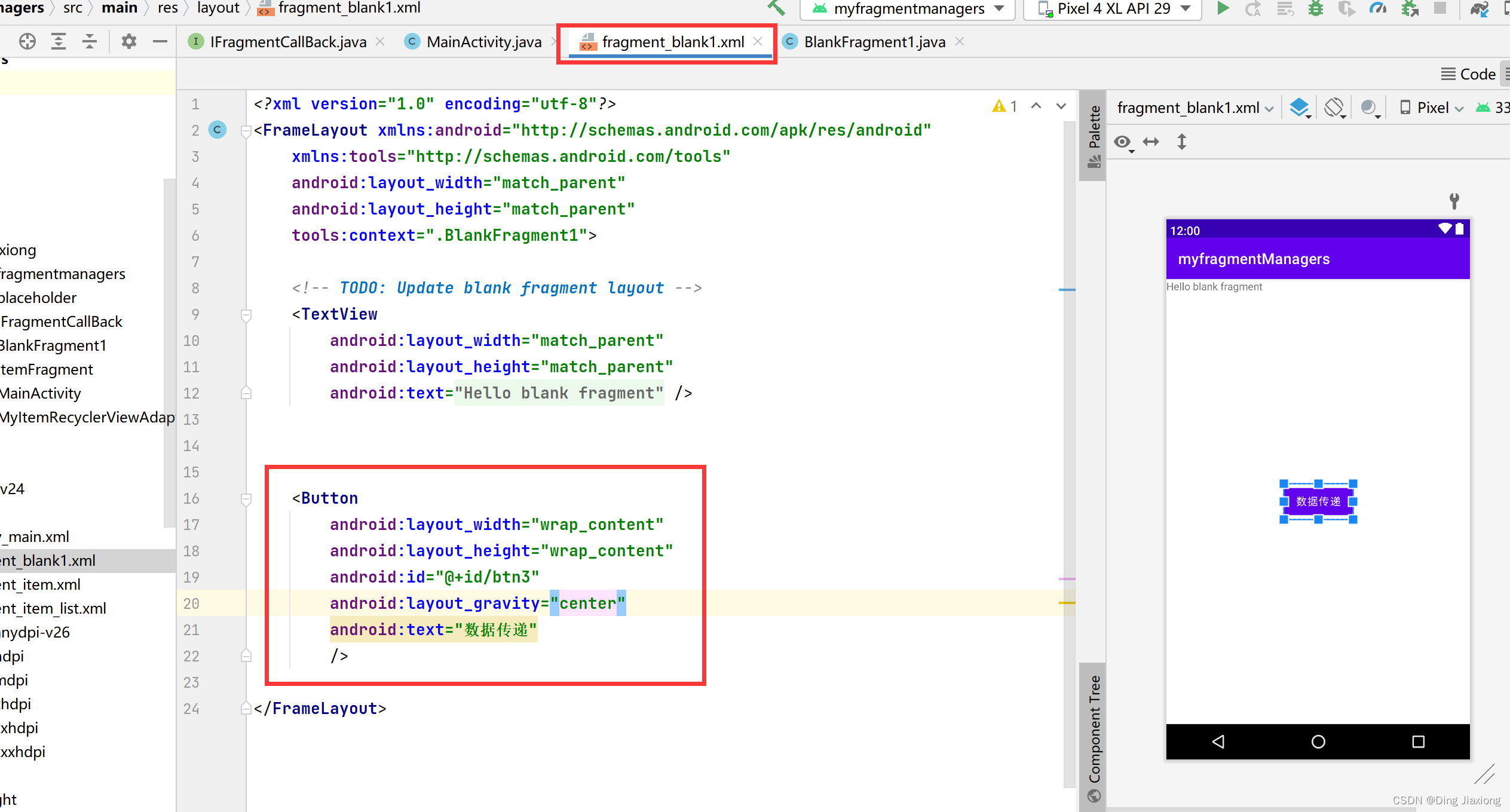Click the project panel vertical scrollbar
Viewport: 1510px width, 812px height.
(x=169, y=353)
